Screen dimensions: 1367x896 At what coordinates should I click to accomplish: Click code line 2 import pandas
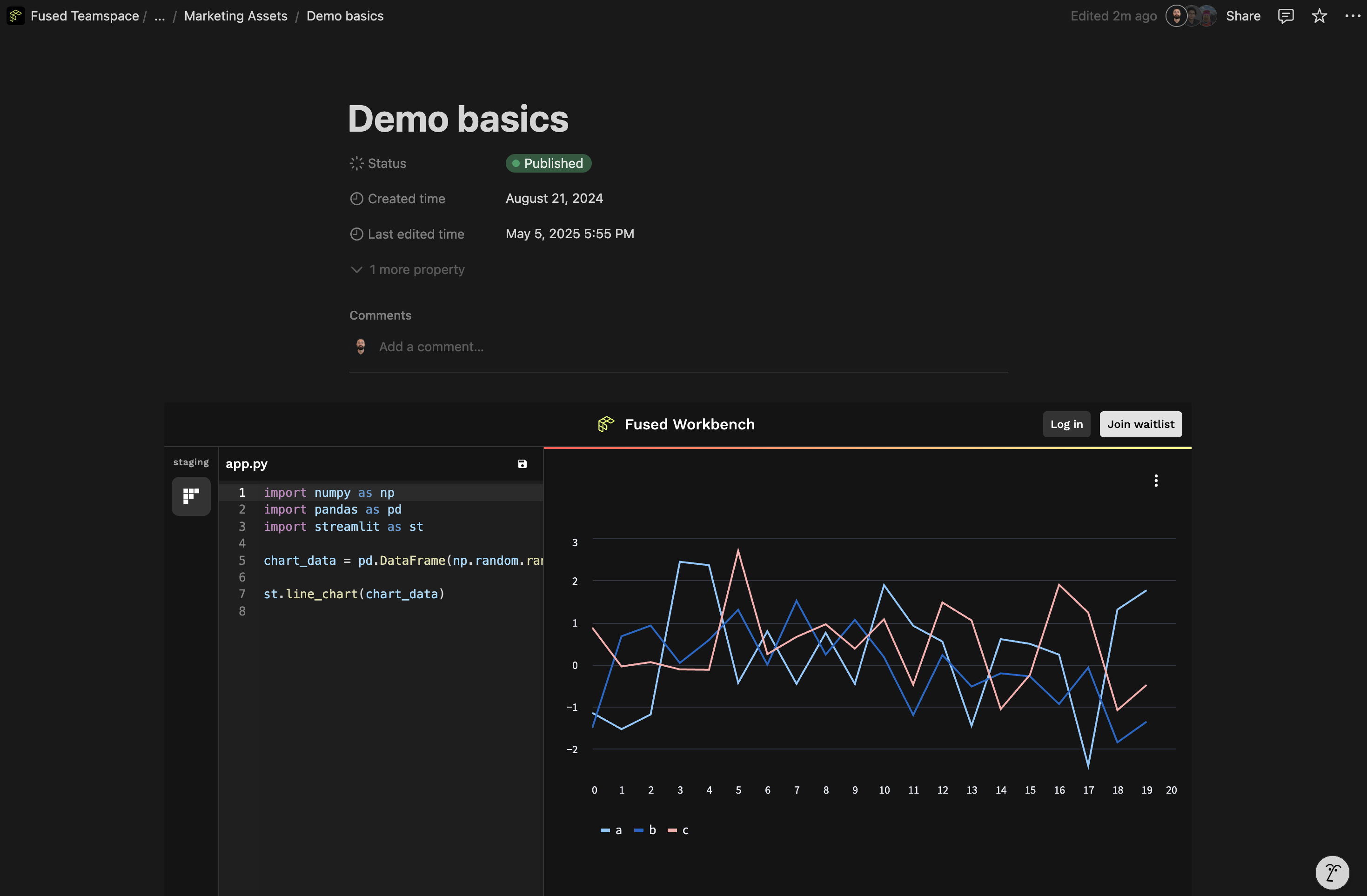[x=333, y=509]
